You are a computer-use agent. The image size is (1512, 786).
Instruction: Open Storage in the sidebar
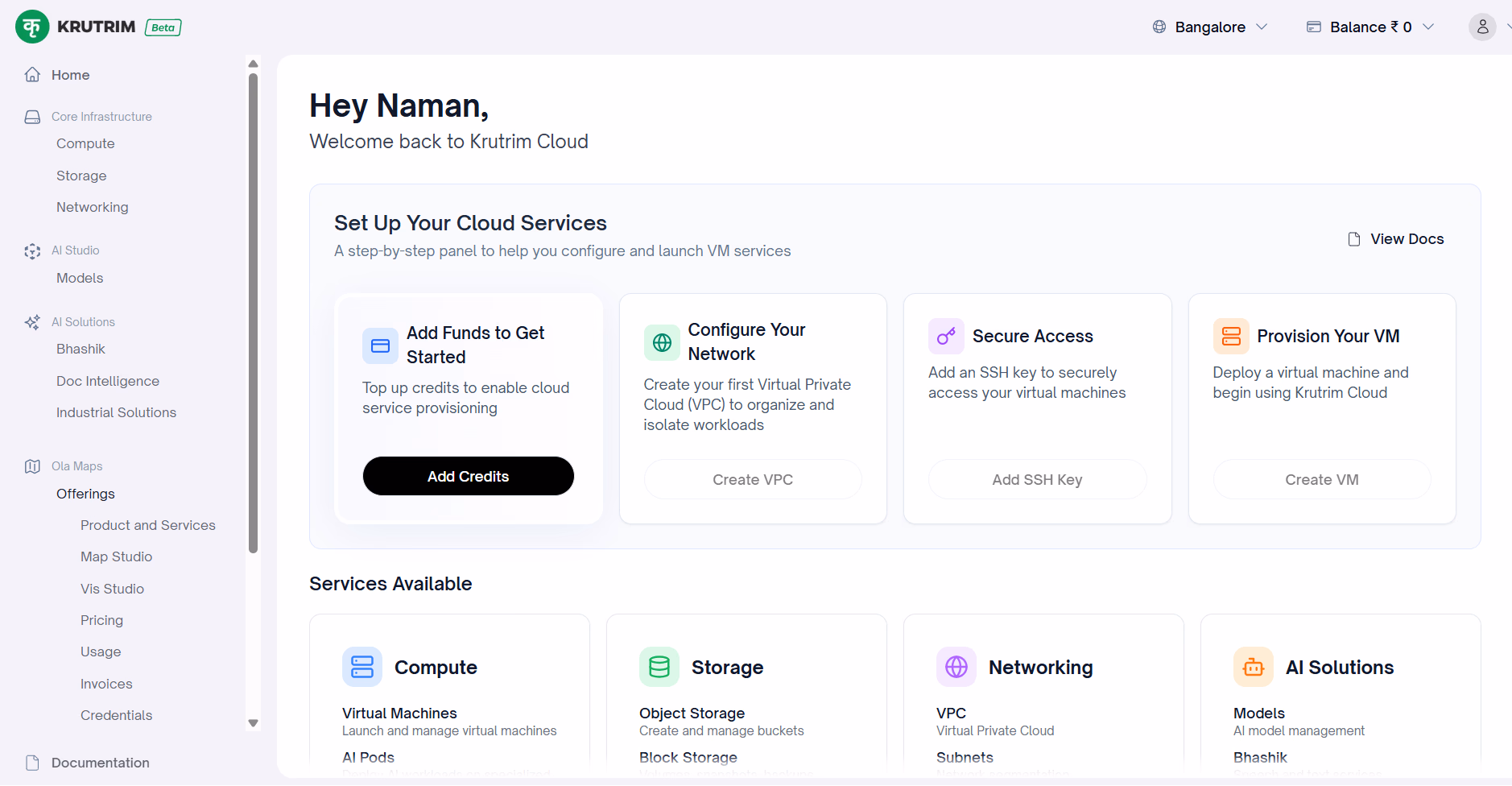(x=81, y=176)
